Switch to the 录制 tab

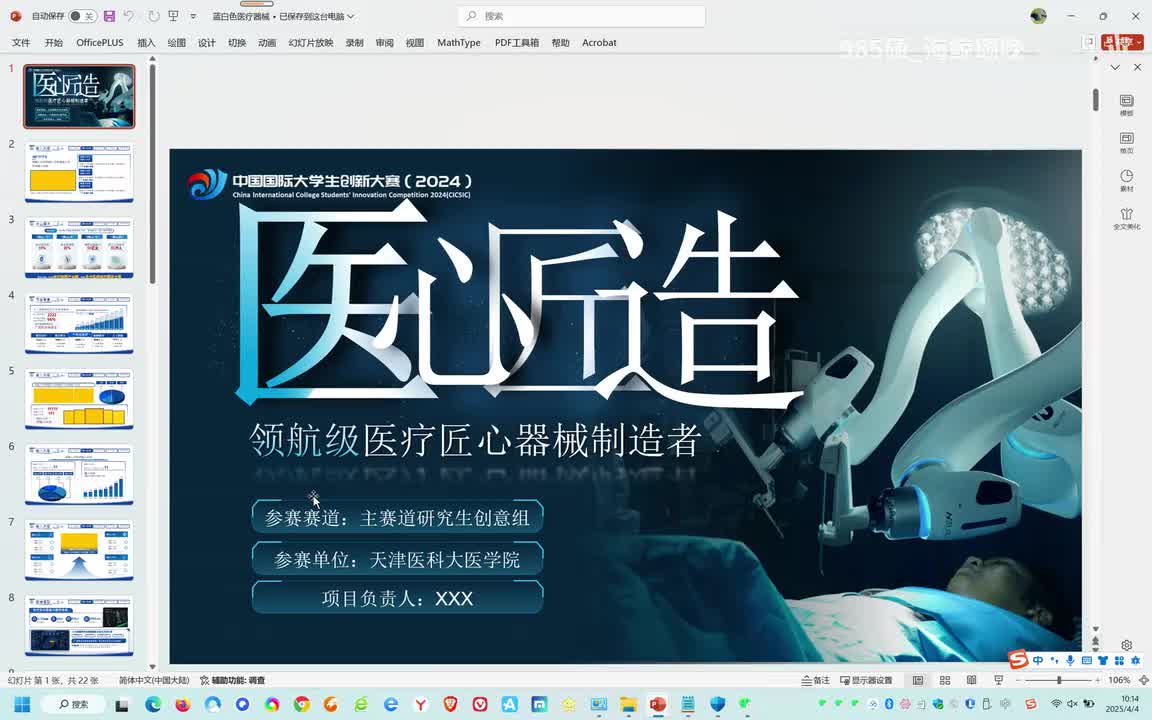[x=354, y=43]
